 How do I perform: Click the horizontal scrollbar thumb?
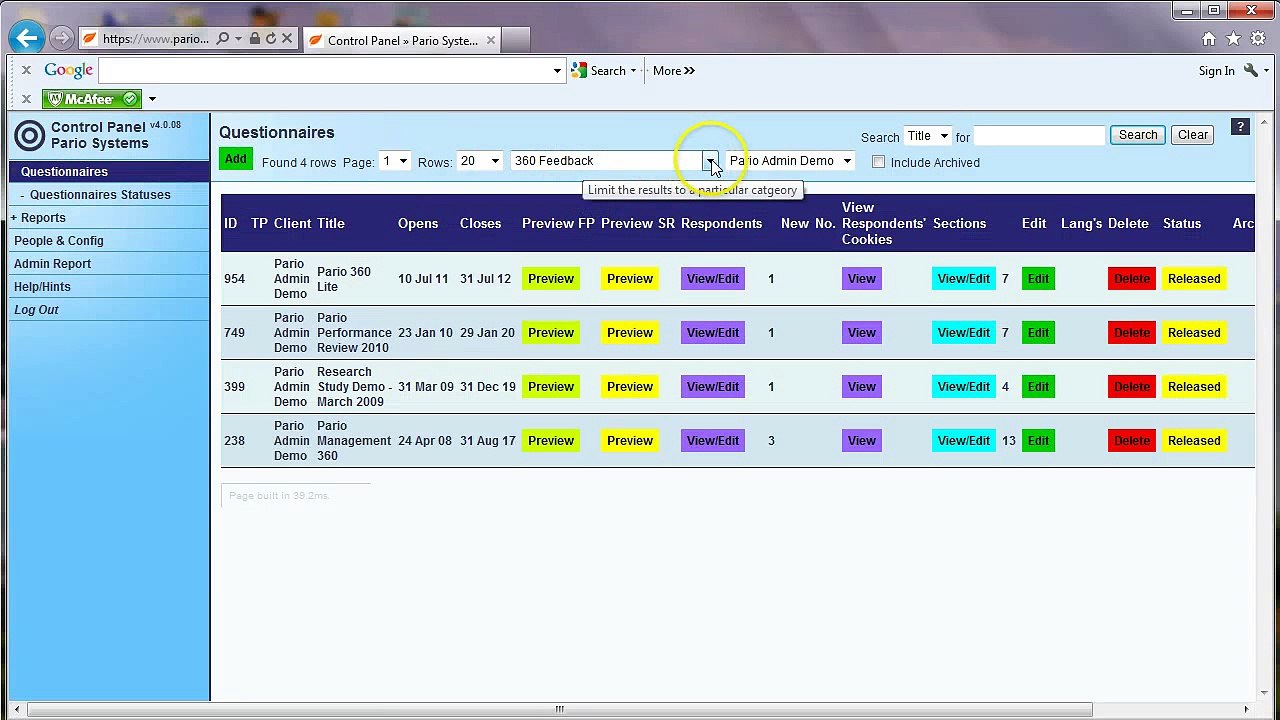click(x=559, y=710)
